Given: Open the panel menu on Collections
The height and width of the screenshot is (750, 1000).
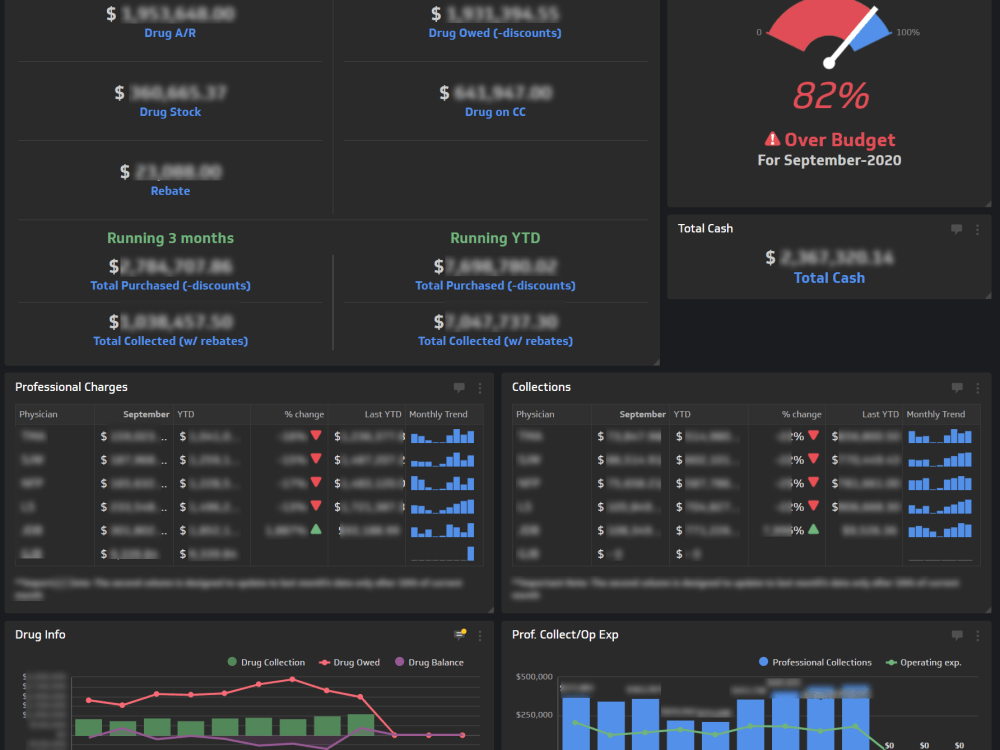Looking at the screenshot, I should (x=977, y=388).
